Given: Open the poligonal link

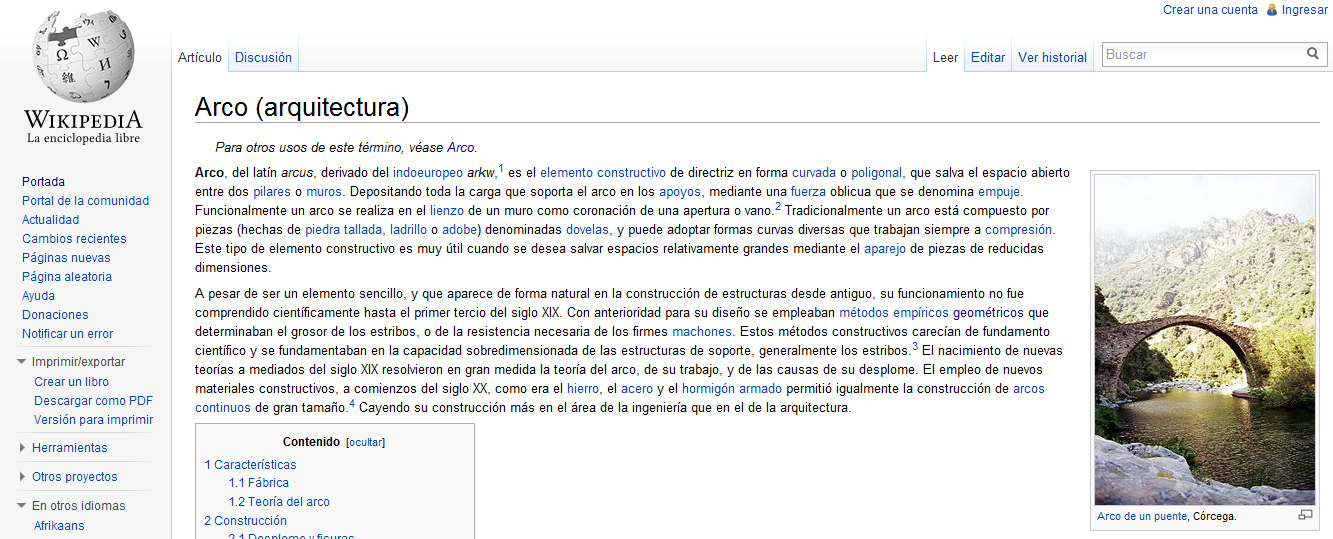Looking at the screenshot, I should [x=877, y=173].
